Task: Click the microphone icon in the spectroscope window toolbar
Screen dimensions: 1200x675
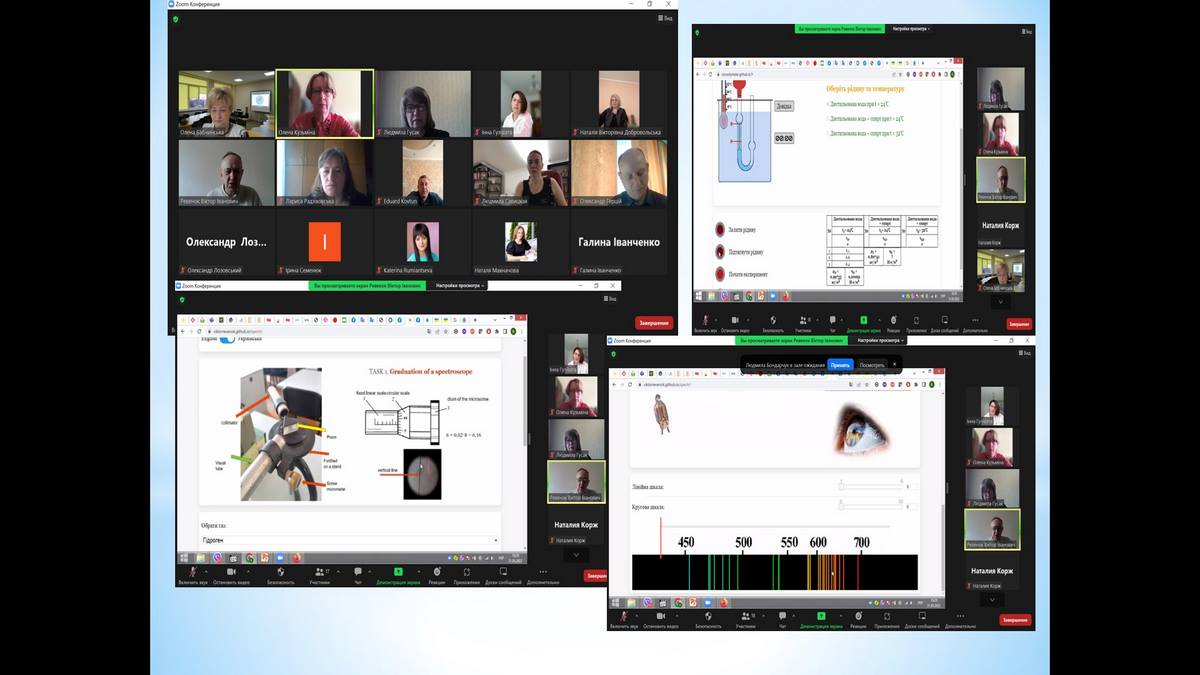Action: tap(190, 572)
